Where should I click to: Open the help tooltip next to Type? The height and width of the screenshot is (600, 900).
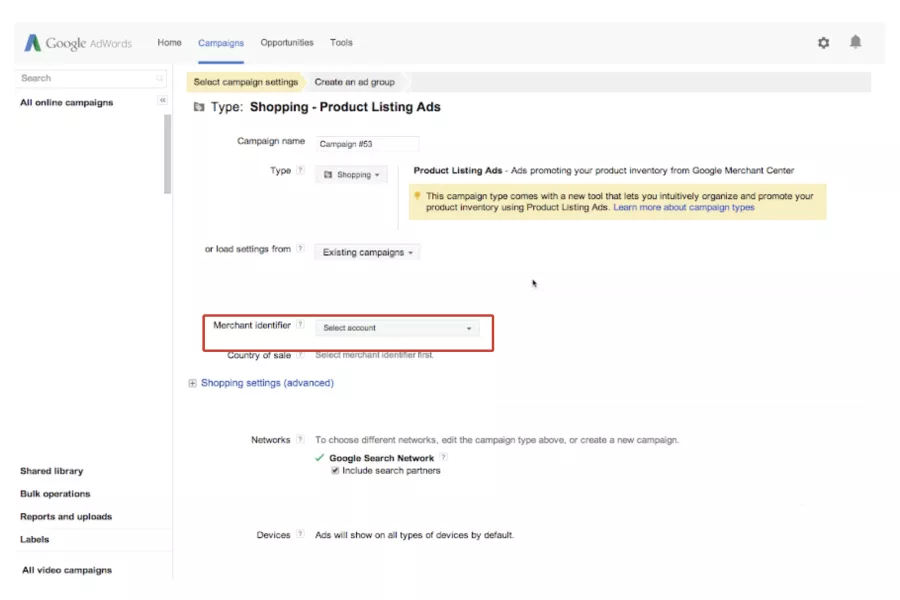pos(302,171)
